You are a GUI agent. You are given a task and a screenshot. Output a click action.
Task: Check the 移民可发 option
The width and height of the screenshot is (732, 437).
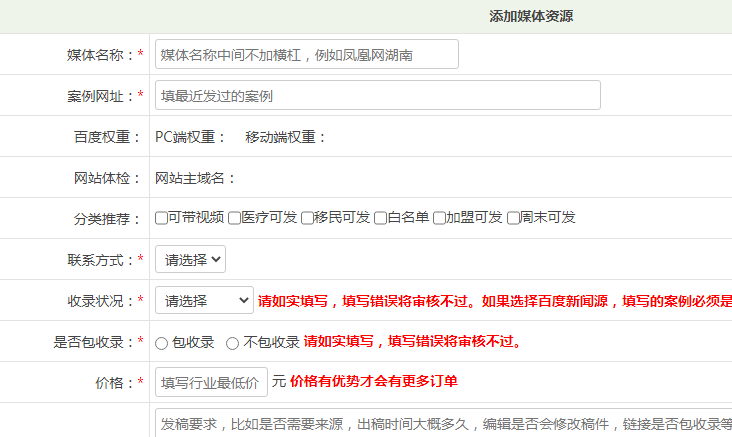308,218
